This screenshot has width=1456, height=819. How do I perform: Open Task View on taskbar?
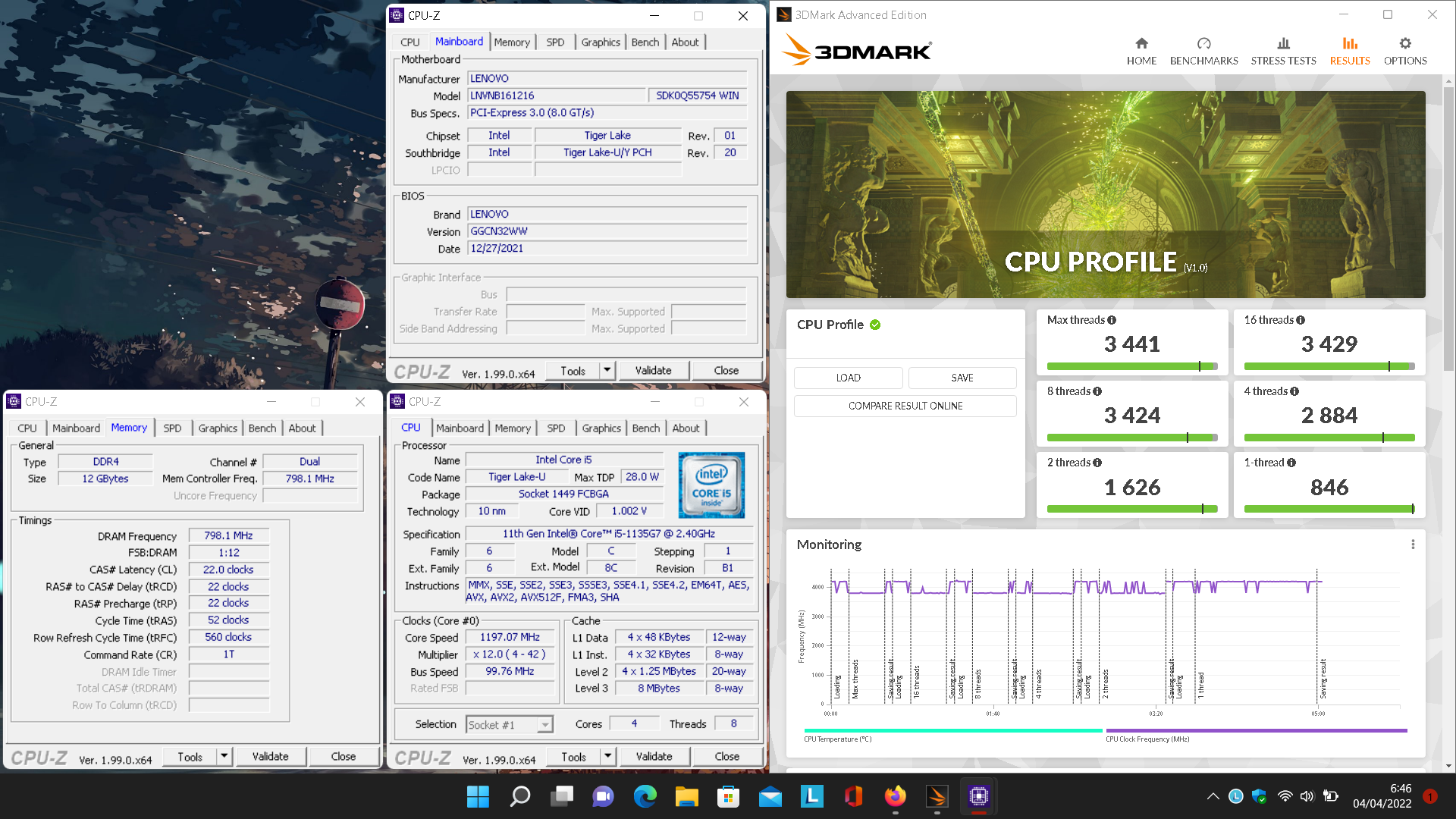coord(562,796)
